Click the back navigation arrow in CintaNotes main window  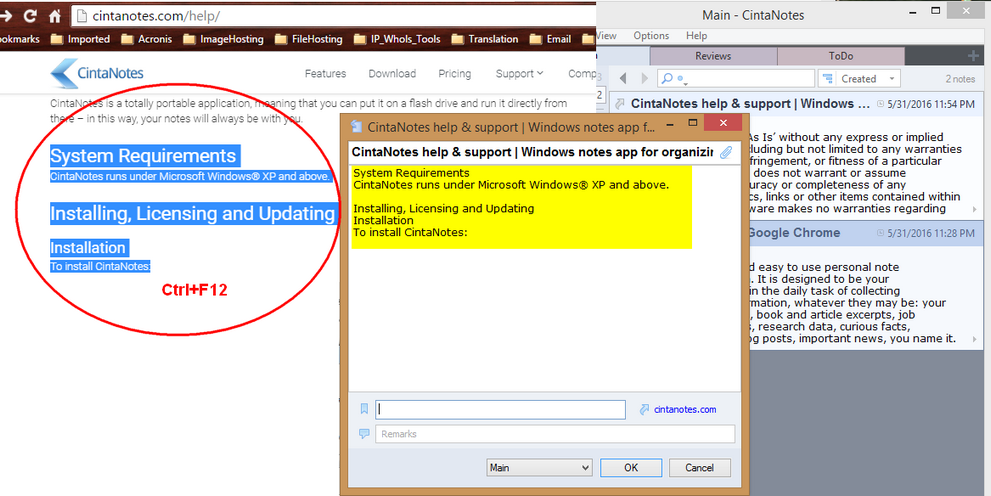(623, 78)
